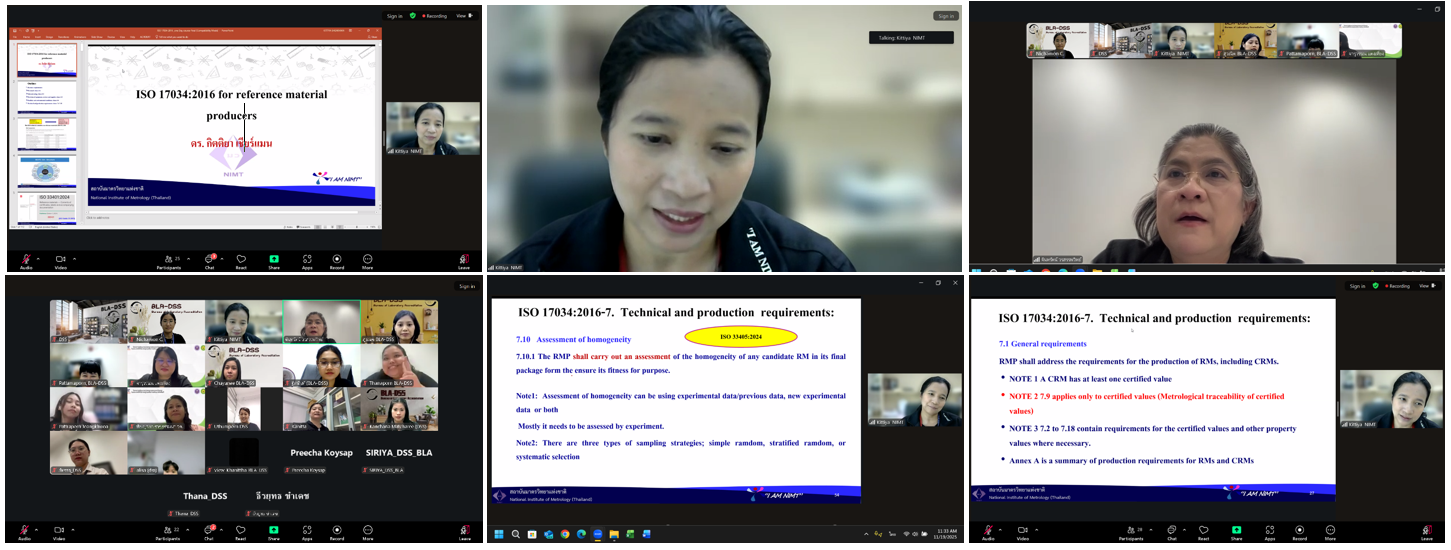Click Sign in above the close-up speaker video
This screenshot has width=1451, height=550.
(945, 16)
